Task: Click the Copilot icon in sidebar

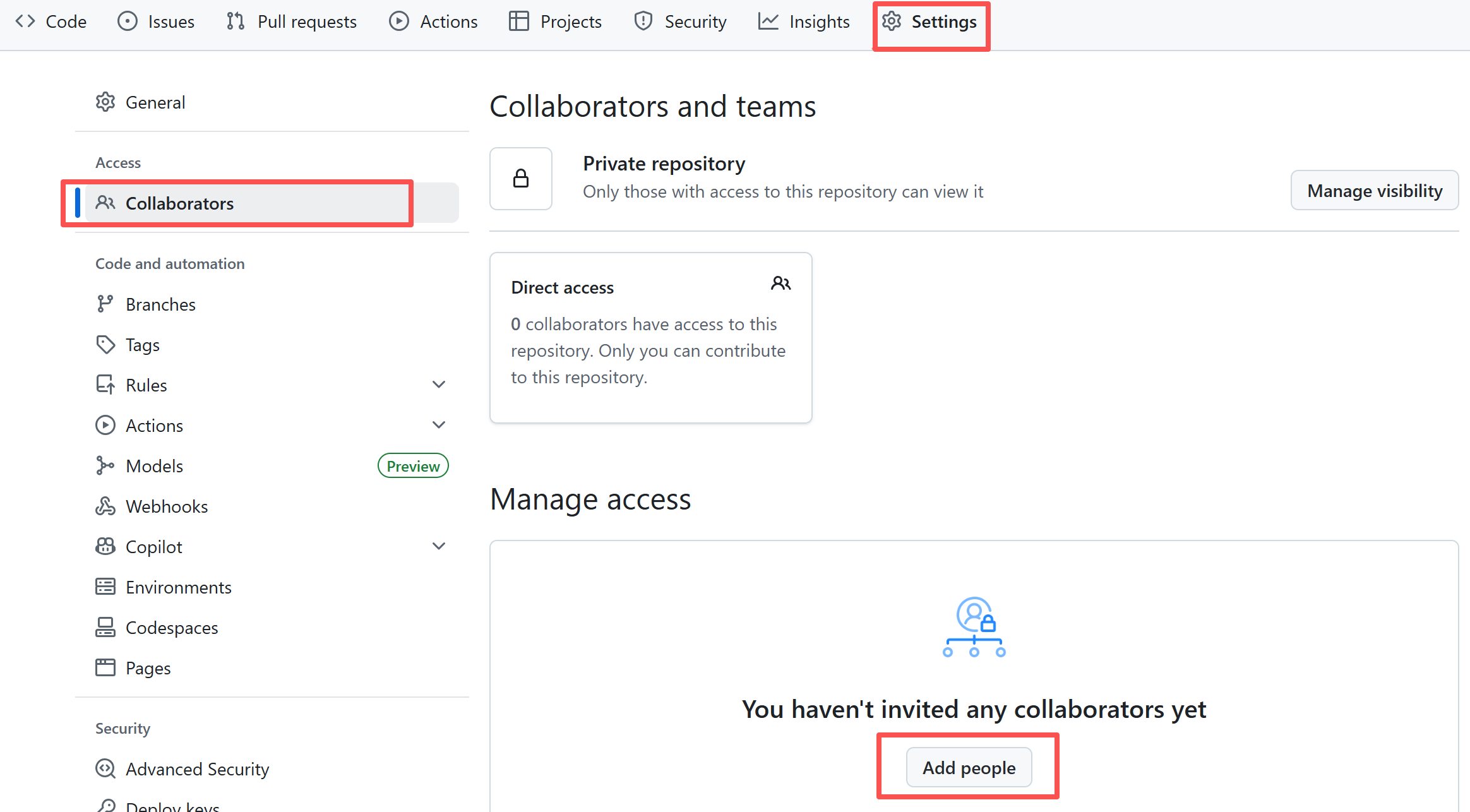Action: (105, 547)
